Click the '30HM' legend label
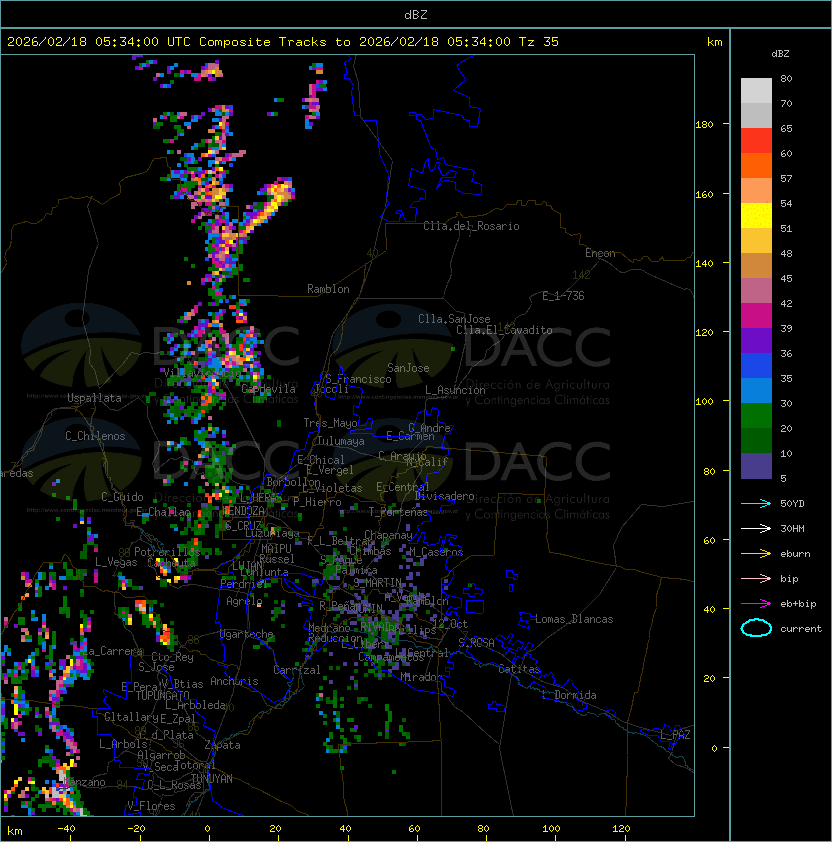Screen dimensions: 832x842 (792, 528)
